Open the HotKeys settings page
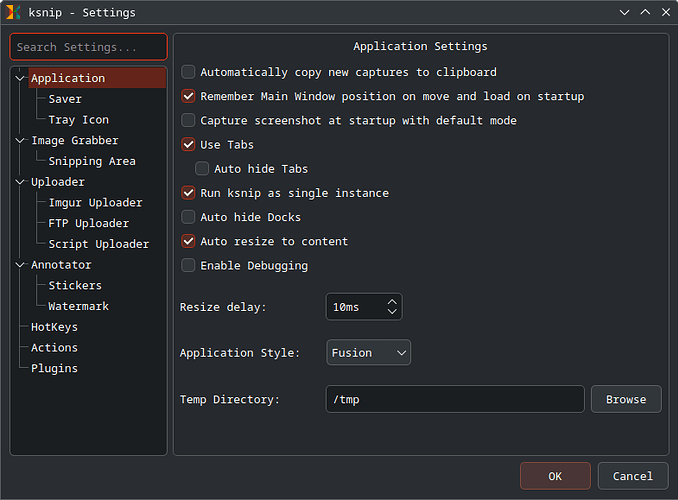678x500 pixels. coord(54,327)
